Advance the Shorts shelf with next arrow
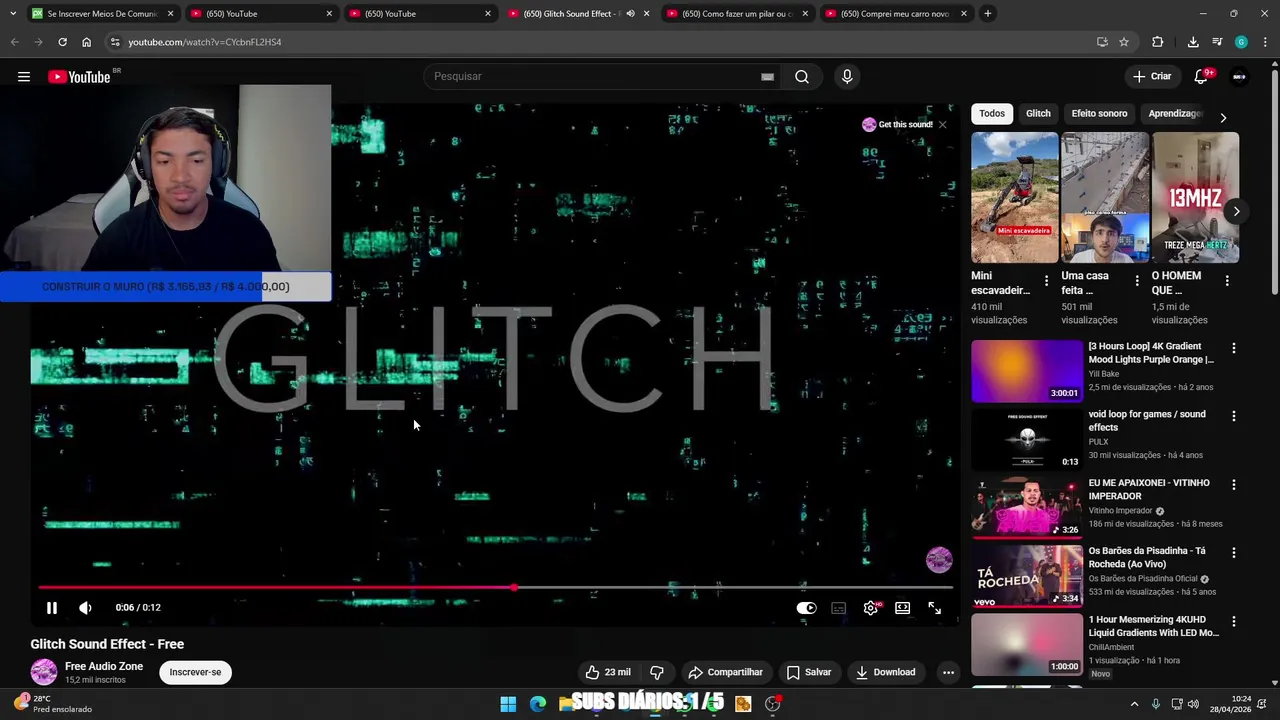 [x=1236, y=211]
